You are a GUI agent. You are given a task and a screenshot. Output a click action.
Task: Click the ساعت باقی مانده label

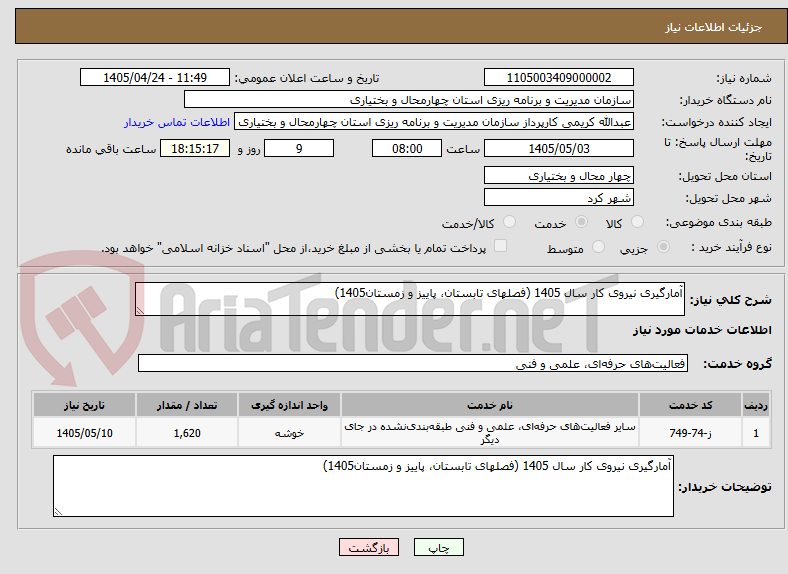pos(111,149)
